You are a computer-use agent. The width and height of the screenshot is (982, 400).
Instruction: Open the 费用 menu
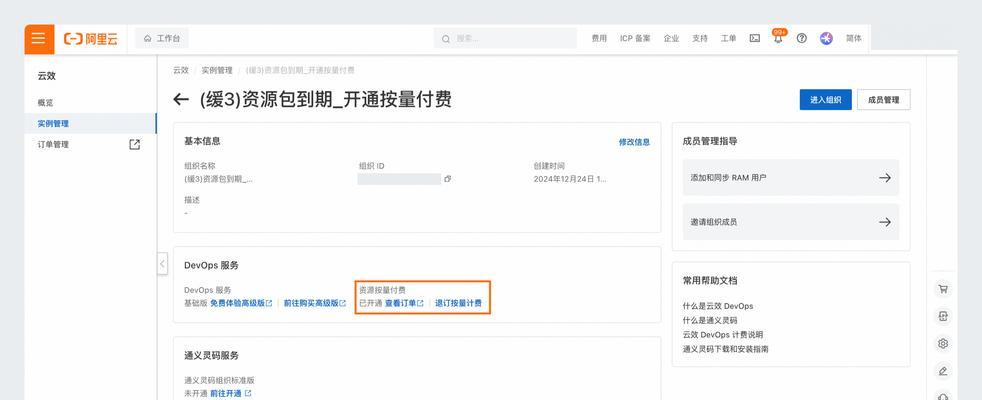pos(599,38)
